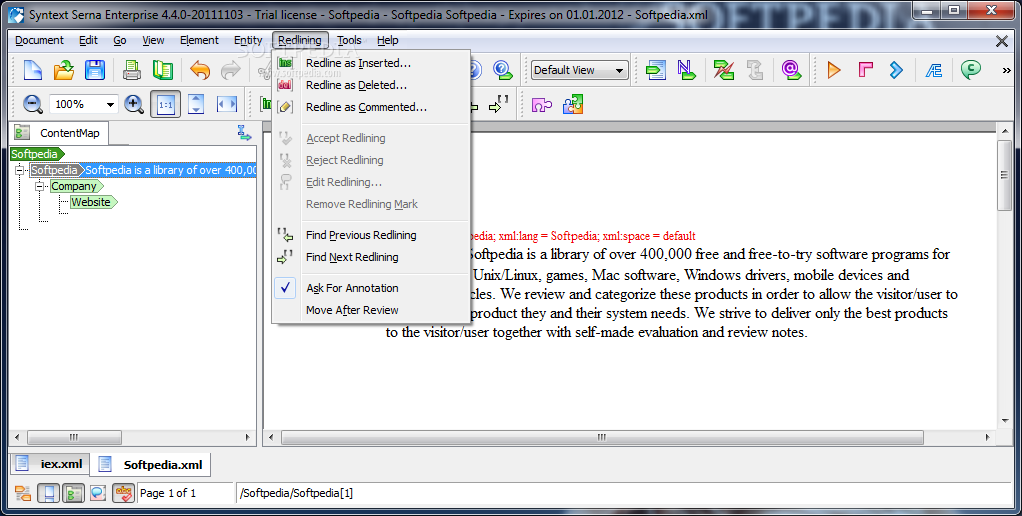Collapse the Softpedia tree node
Image resolution: width=1022 pixels, height=516 pixels.
click(x=20, y=170)
